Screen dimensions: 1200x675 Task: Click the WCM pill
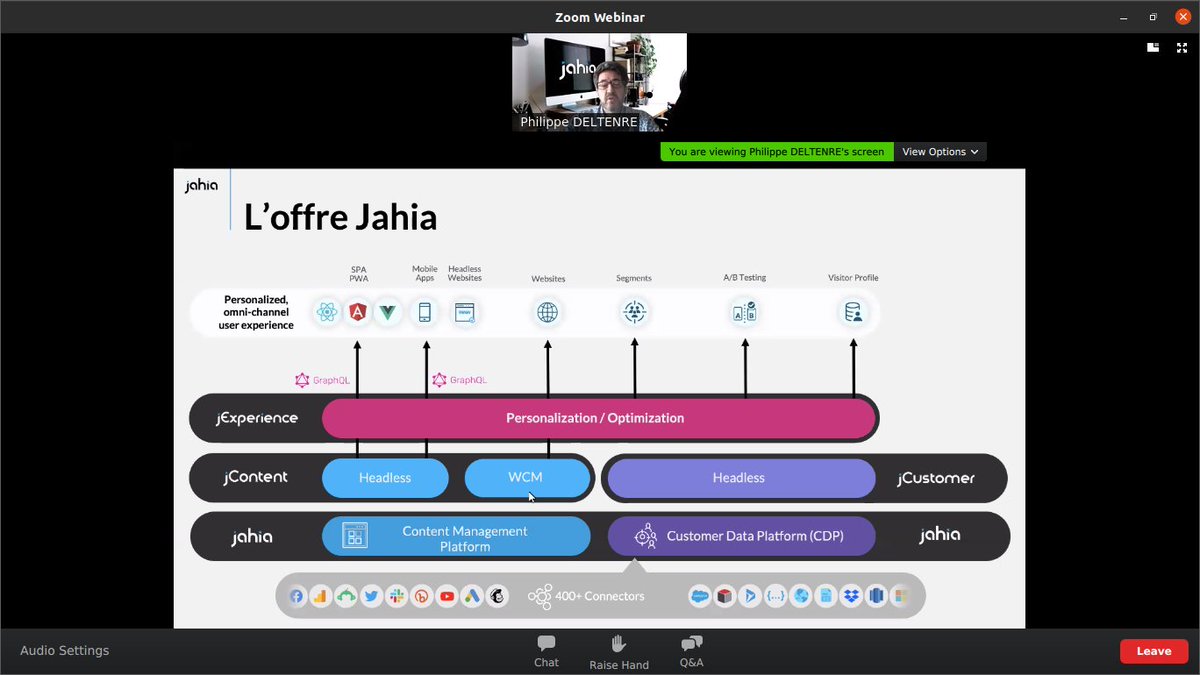pos(526,478)
